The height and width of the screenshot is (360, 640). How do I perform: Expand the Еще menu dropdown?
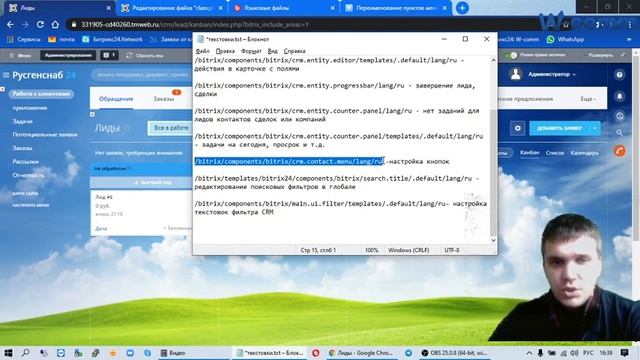click(588, 99)
